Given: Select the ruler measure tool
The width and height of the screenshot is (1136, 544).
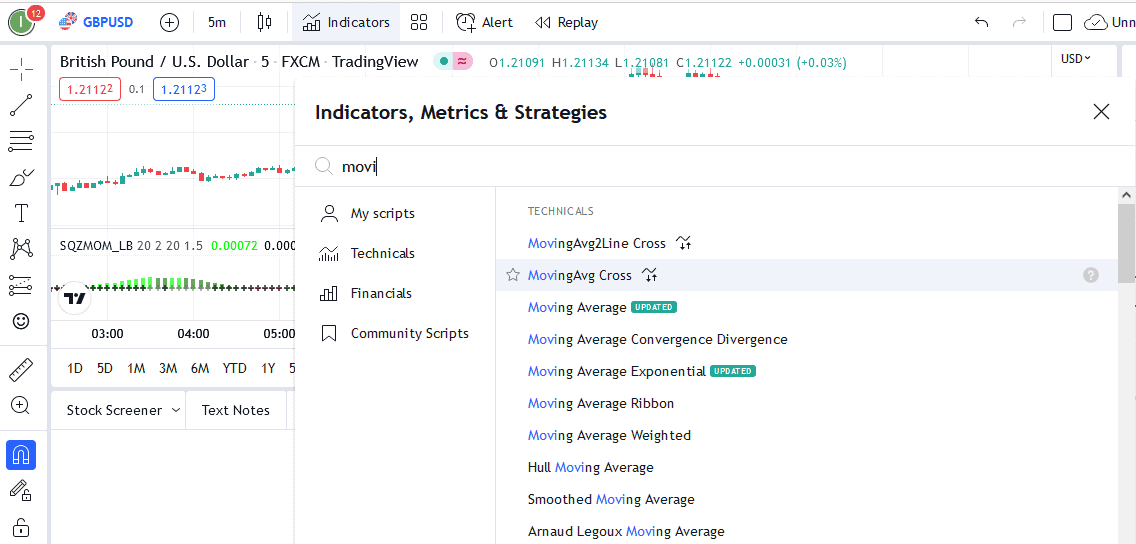Looking at the screenshot, I should coord(22,369).
